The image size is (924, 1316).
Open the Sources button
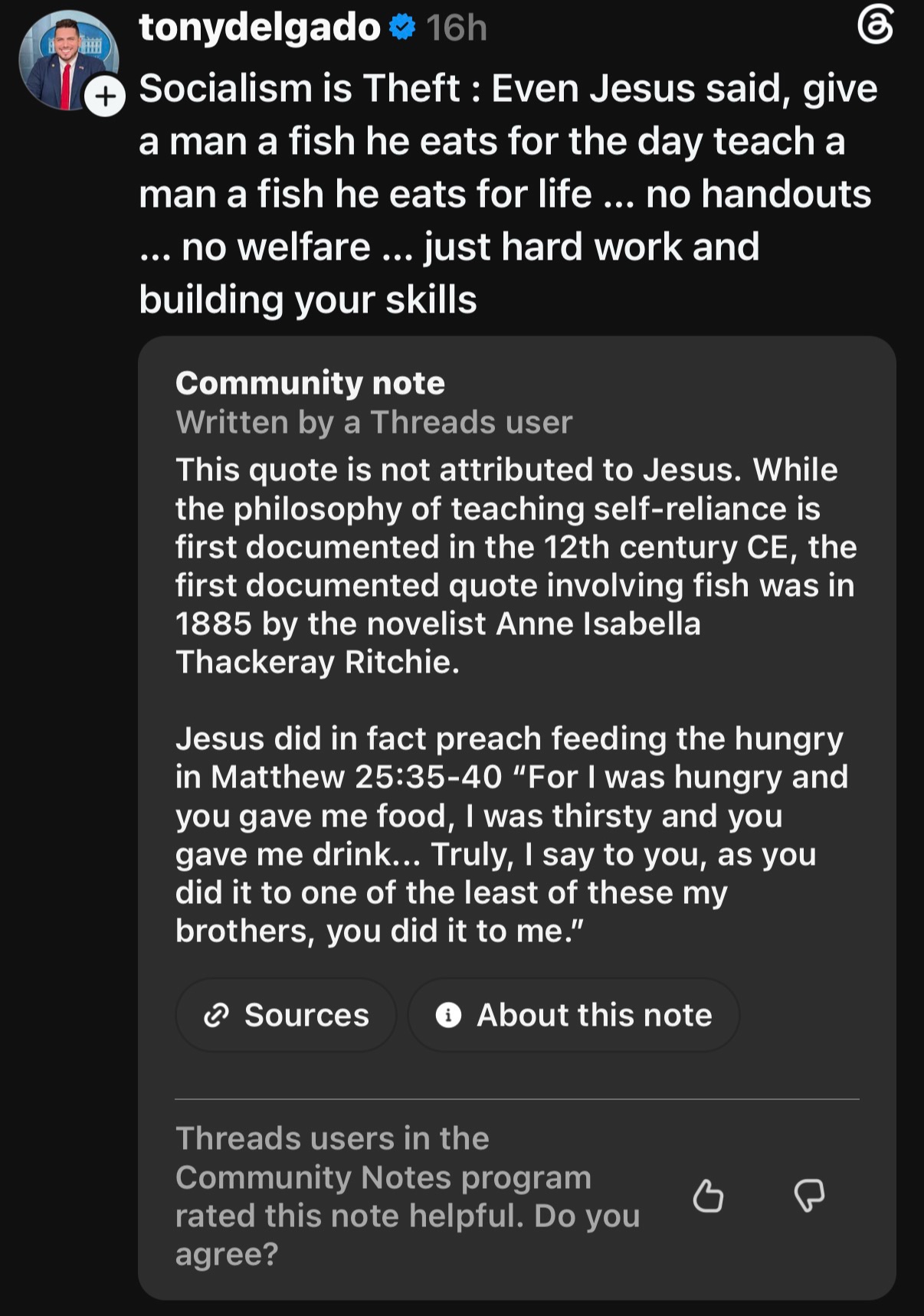tap(286, 1015)
